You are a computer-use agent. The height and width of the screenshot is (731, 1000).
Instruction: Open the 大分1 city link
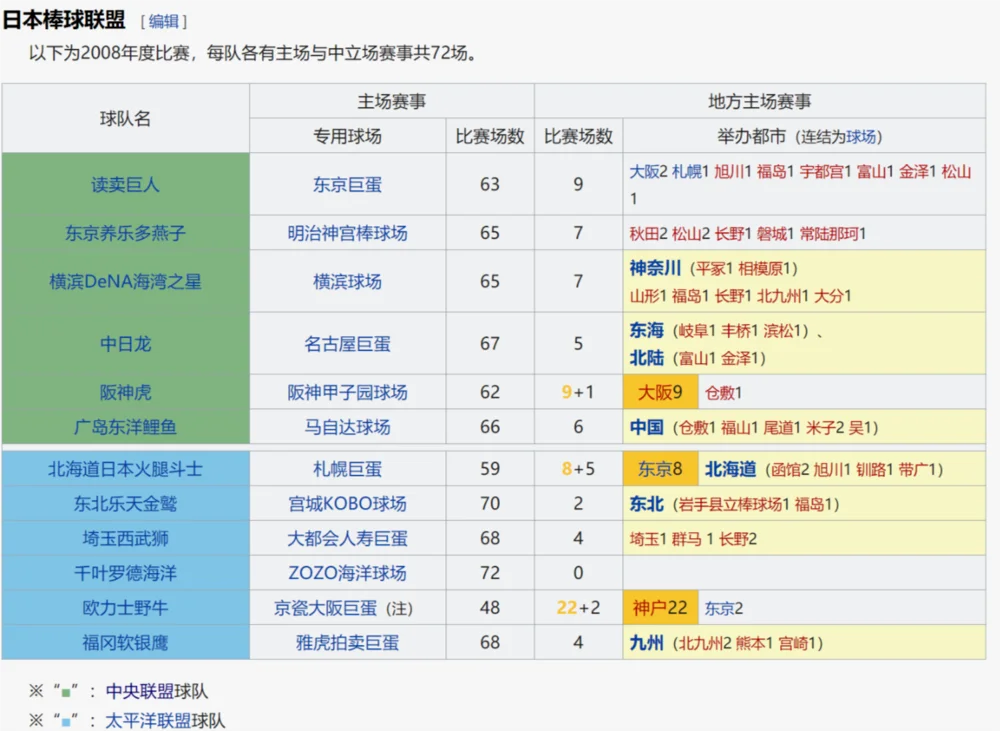pos(833,296)
